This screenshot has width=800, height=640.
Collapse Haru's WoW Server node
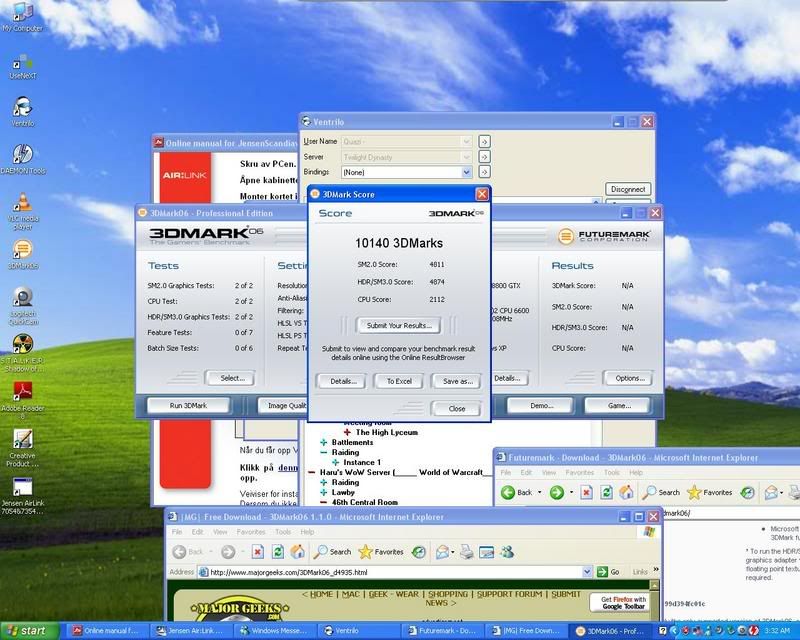click(312, 473)
